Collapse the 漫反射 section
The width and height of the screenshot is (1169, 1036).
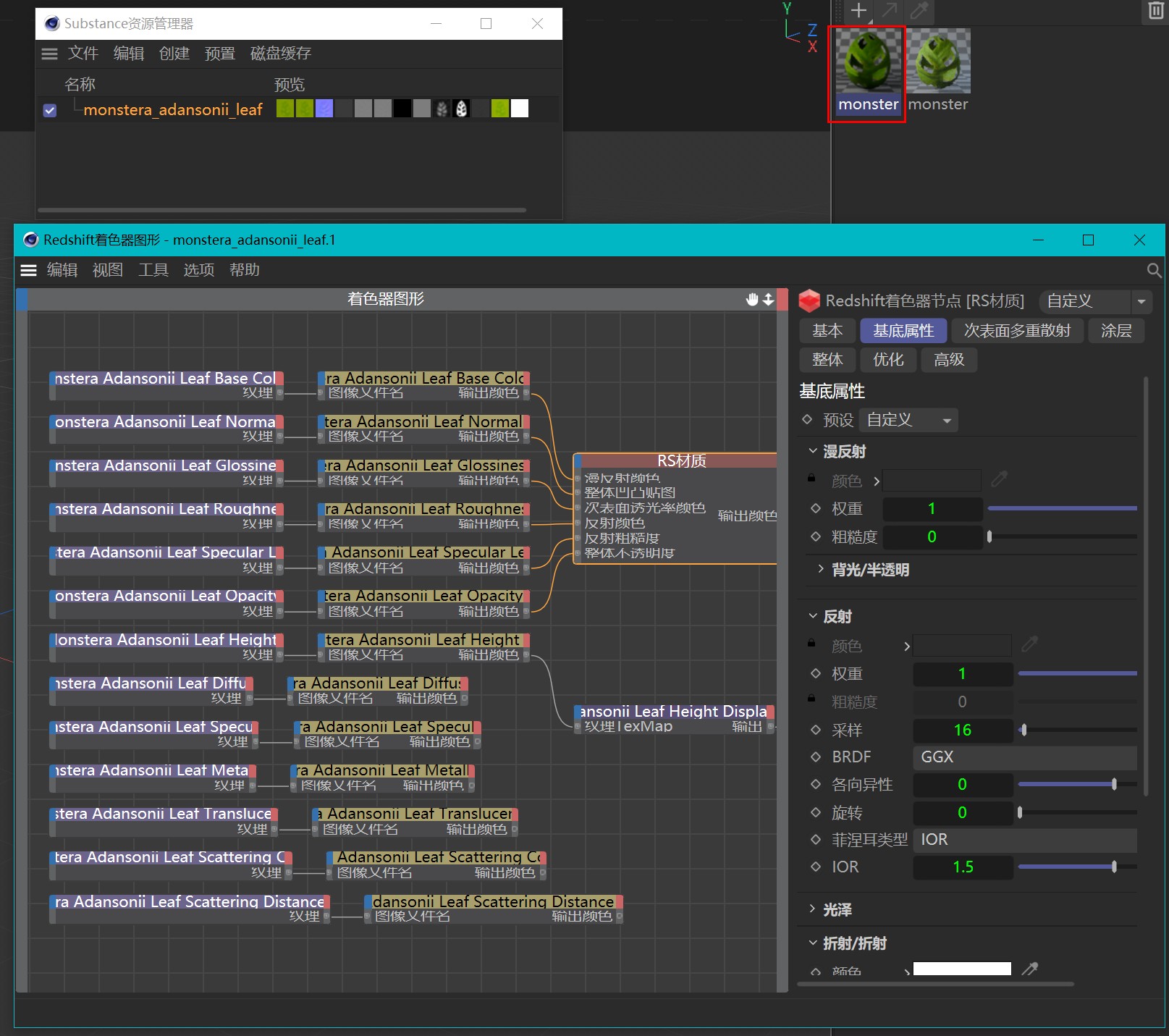click(813, 451)
